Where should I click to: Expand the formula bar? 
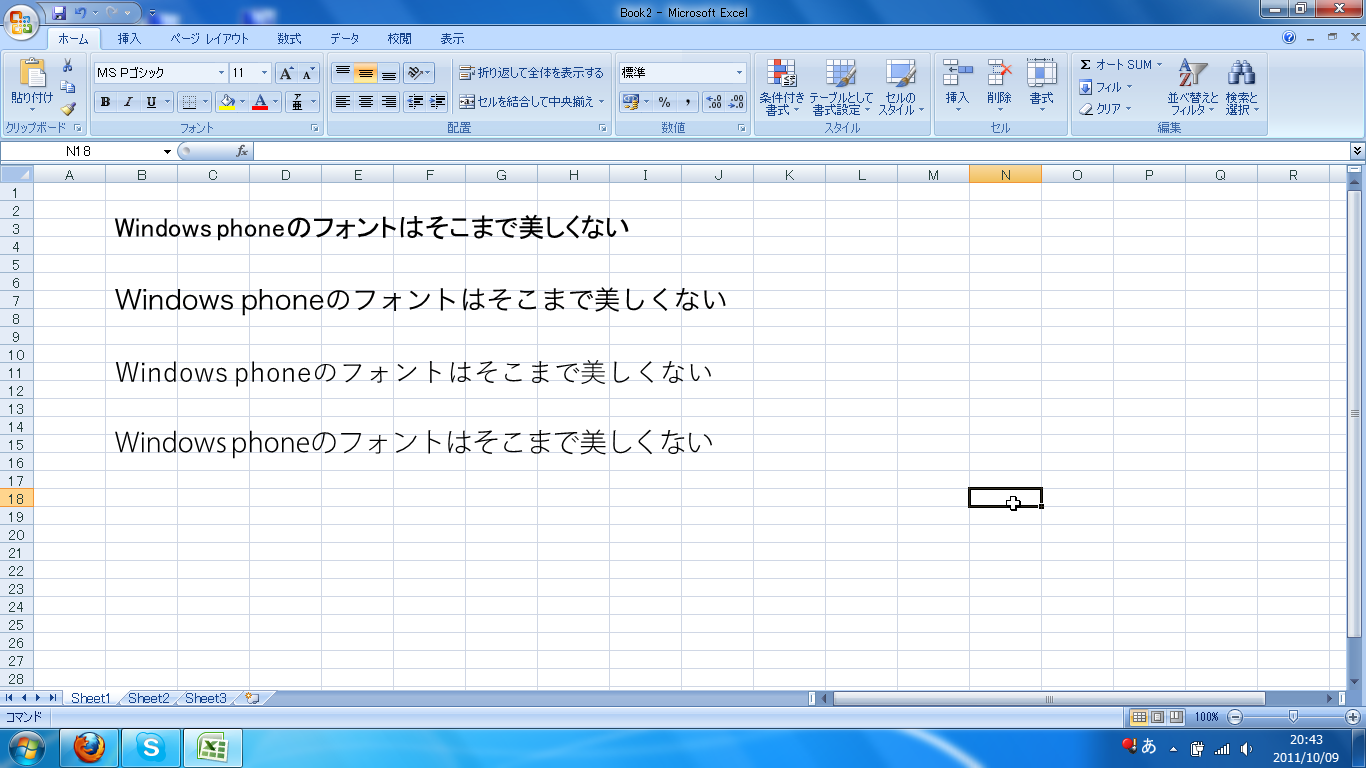[x=1357, y=151]
